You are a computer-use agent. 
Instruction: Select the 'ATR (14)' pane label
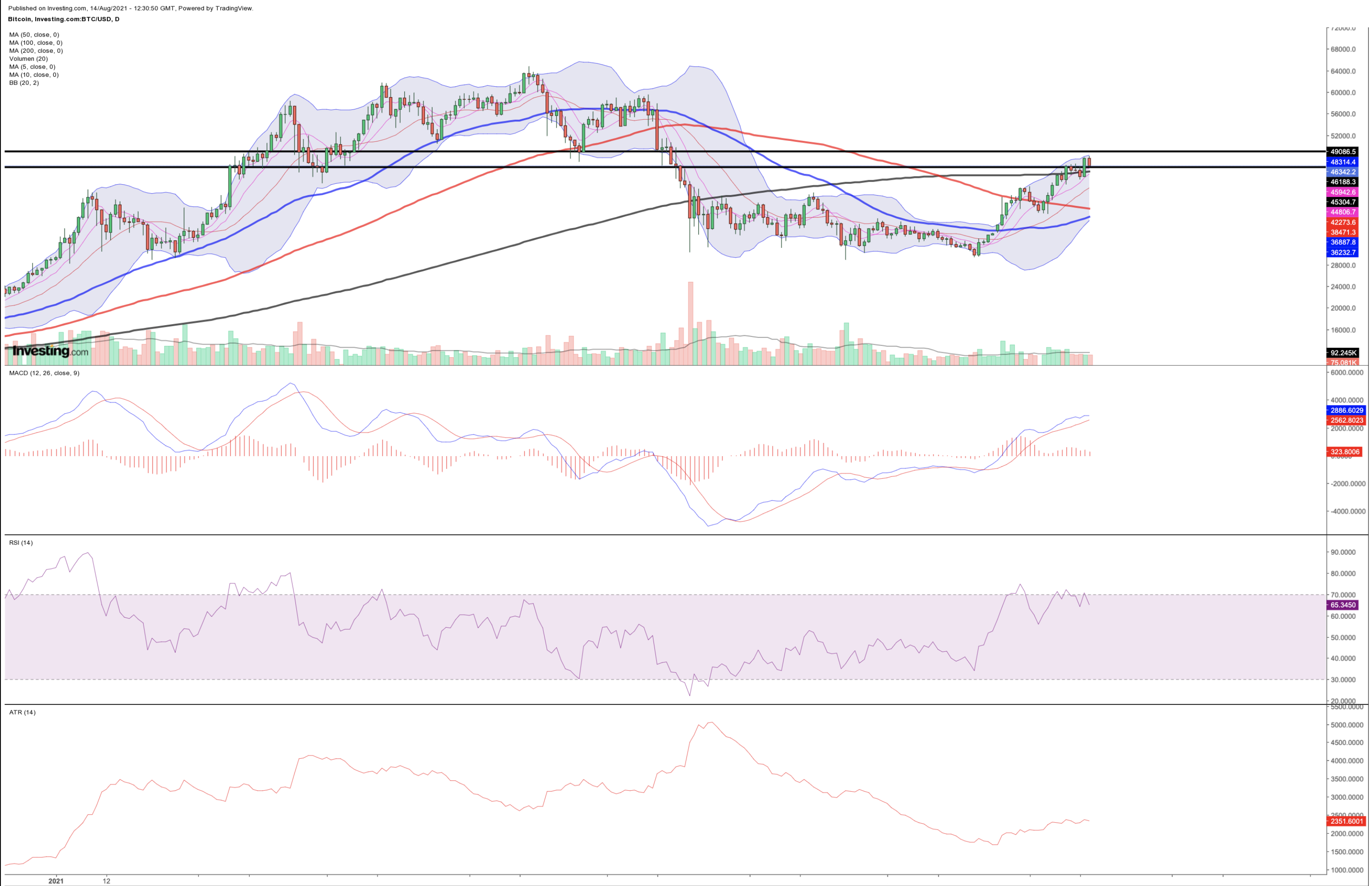pos(22,712)
